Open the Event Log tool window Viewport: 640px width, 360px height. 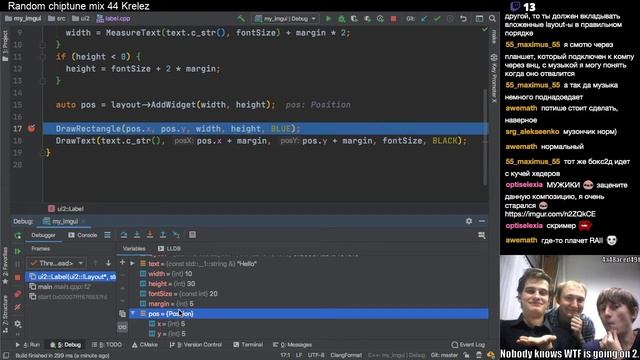(468, 345)
